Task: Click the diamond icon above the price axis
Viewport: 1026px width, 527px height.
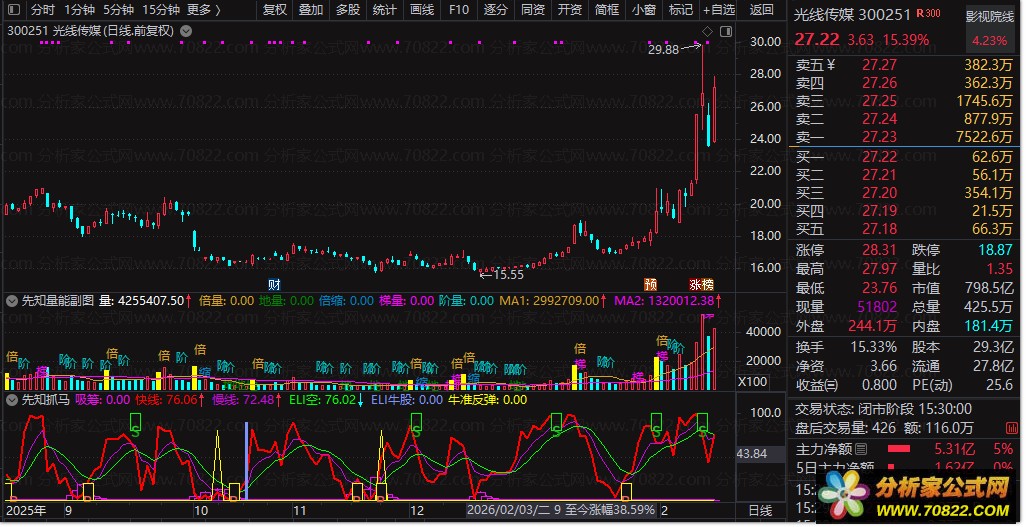Action: pos(707,31)
